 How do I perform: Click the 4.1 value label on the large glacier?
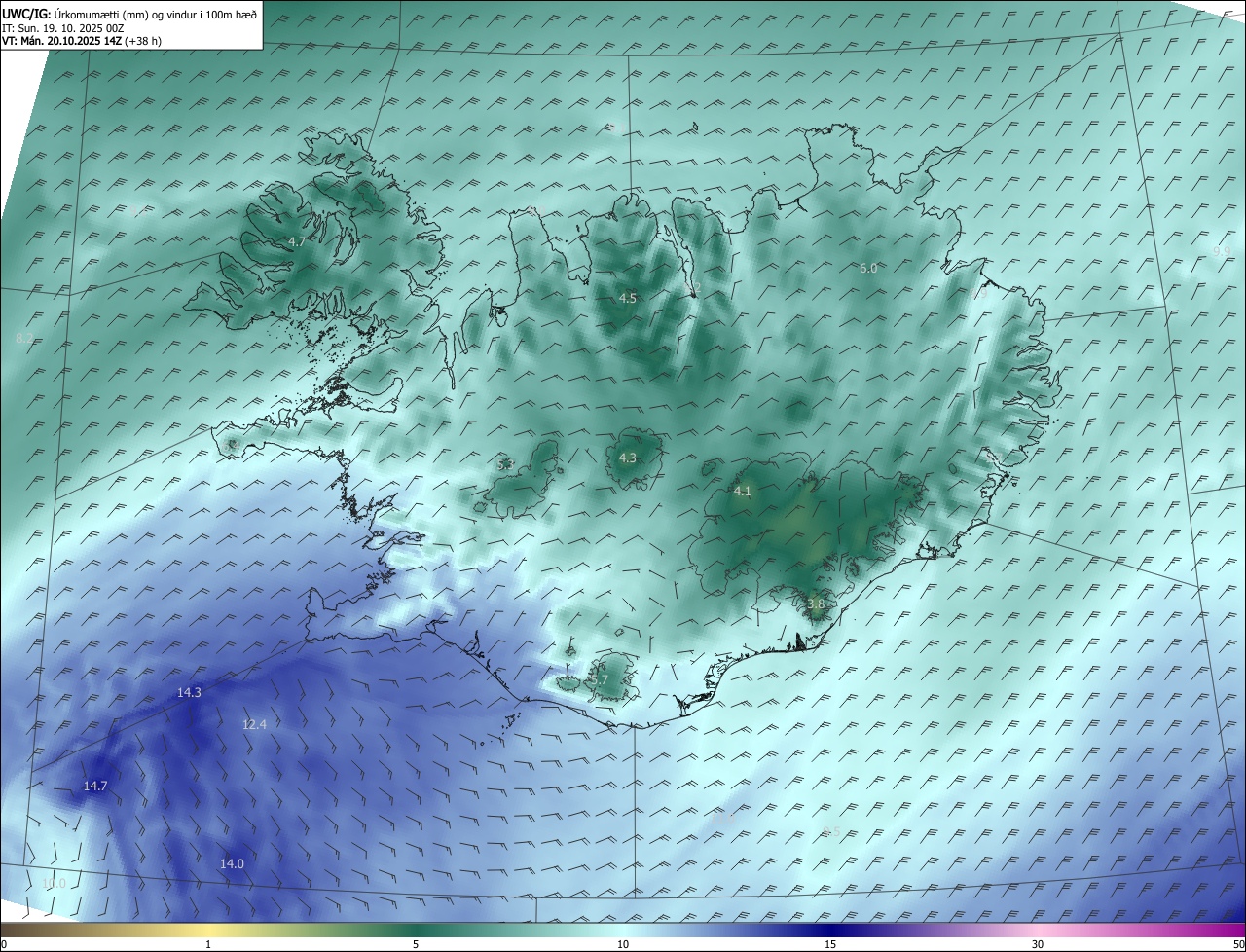click(x=743, y=492)
